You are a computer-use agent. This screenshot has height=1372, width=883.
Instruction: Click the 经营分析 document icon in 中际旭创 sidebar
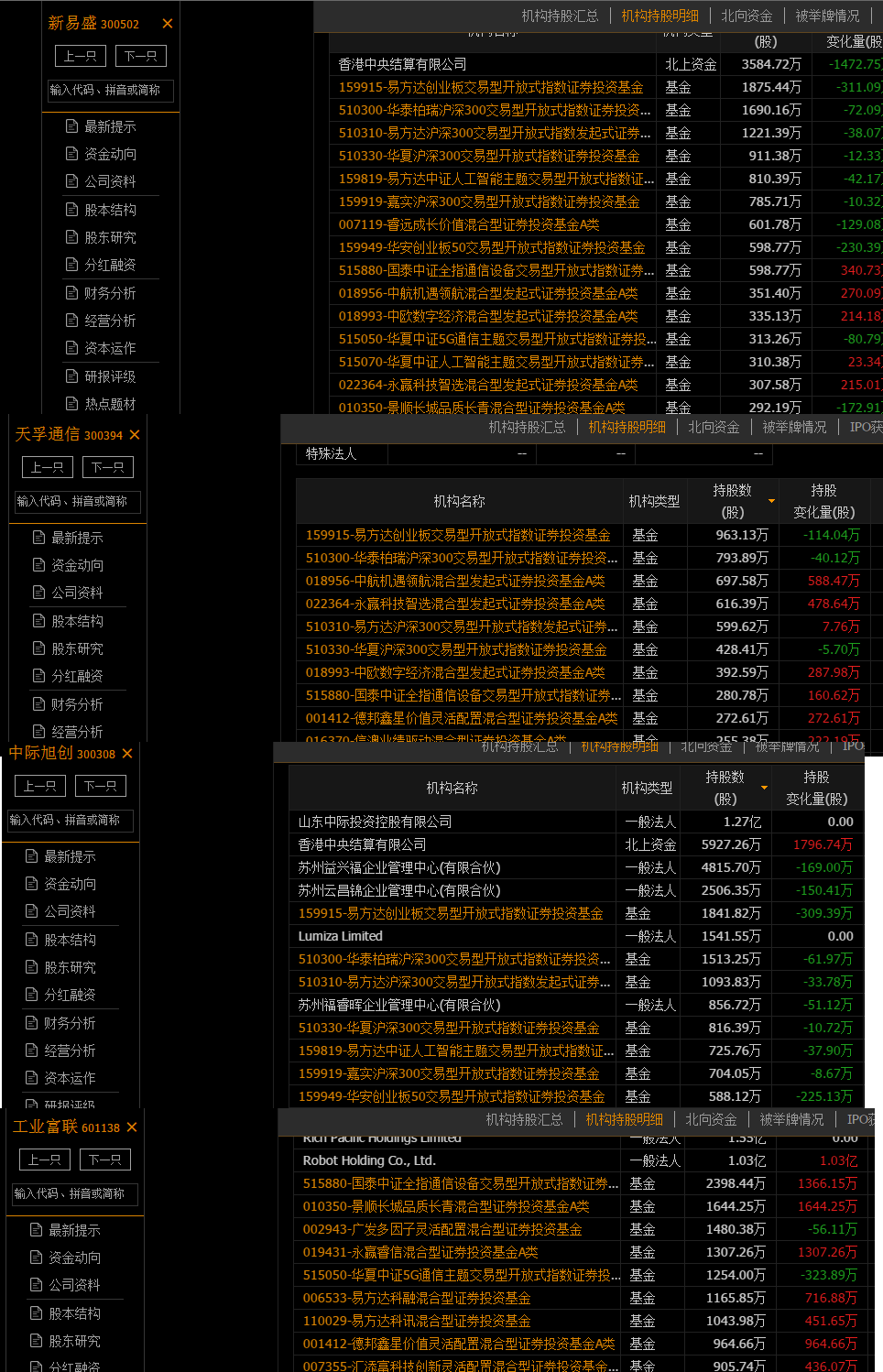click(32, 1051)
